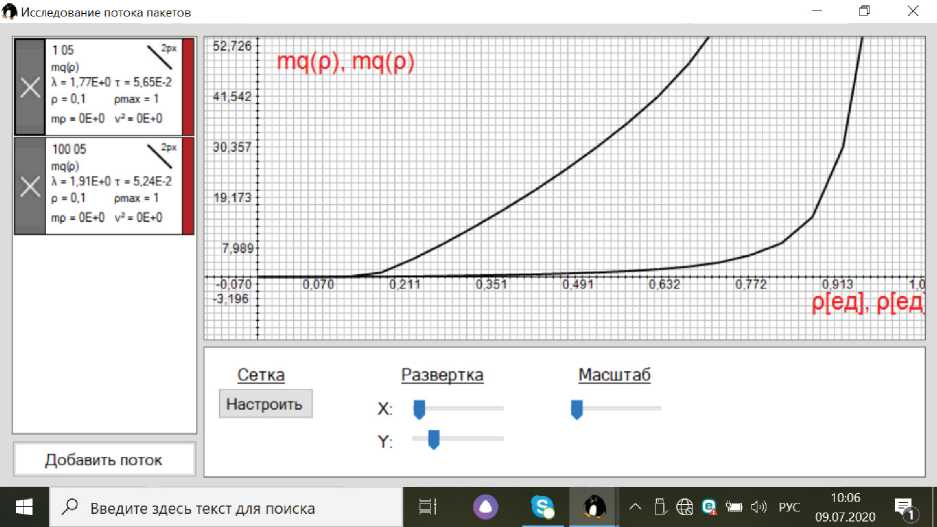Click the 'λ = 1,91E+0' value
The width and height of the screenshot is (937, 527).
(x=81, y=181)
